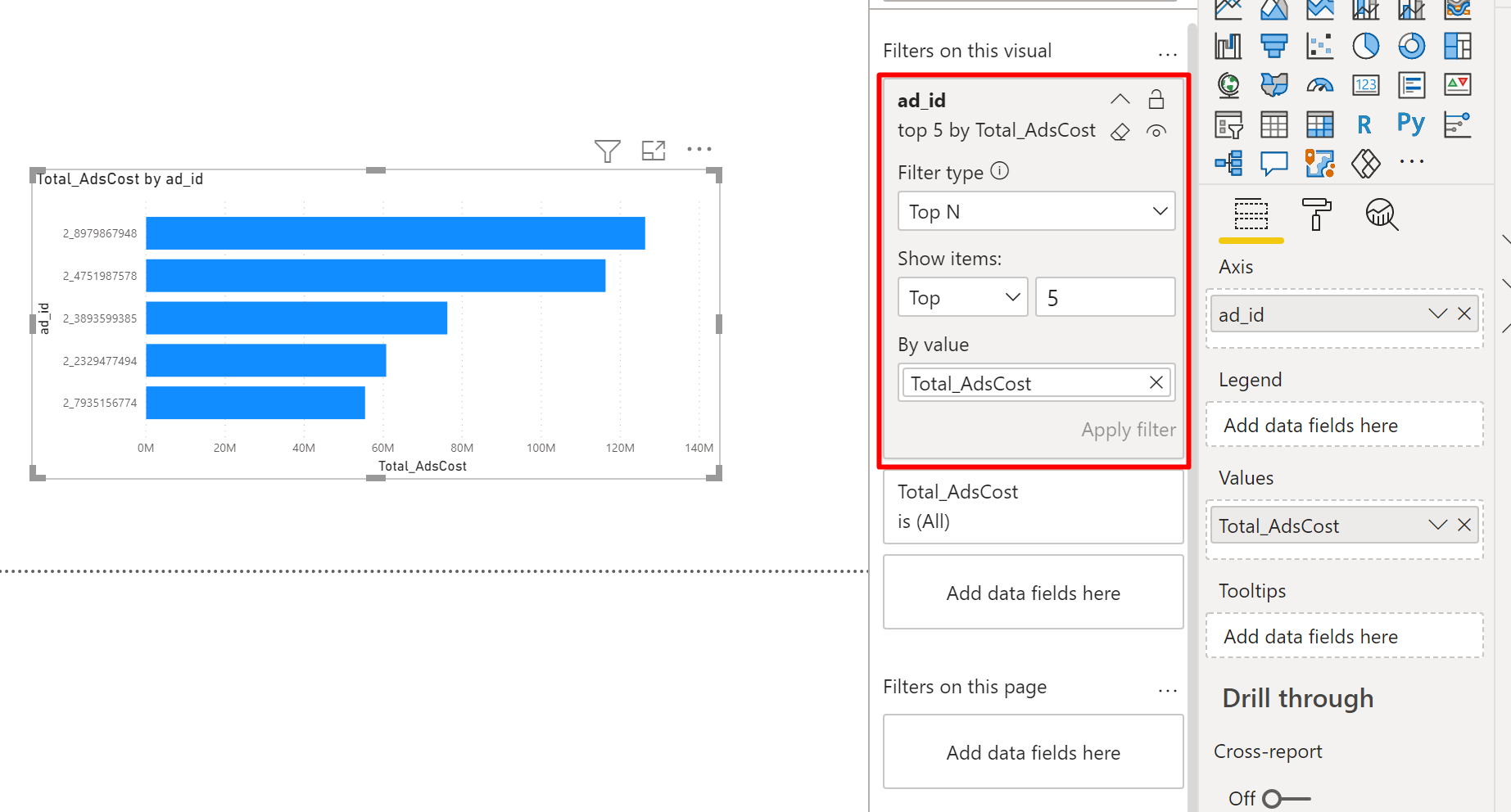
Task: Select the Key influencers visualization
Action: tap(1457, 124)
